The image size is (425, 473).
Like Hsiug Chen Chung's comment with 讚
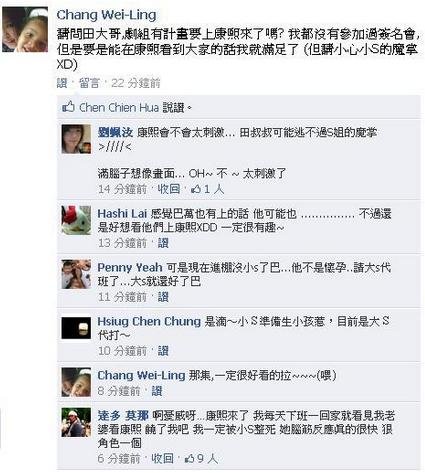click(163, 351)
